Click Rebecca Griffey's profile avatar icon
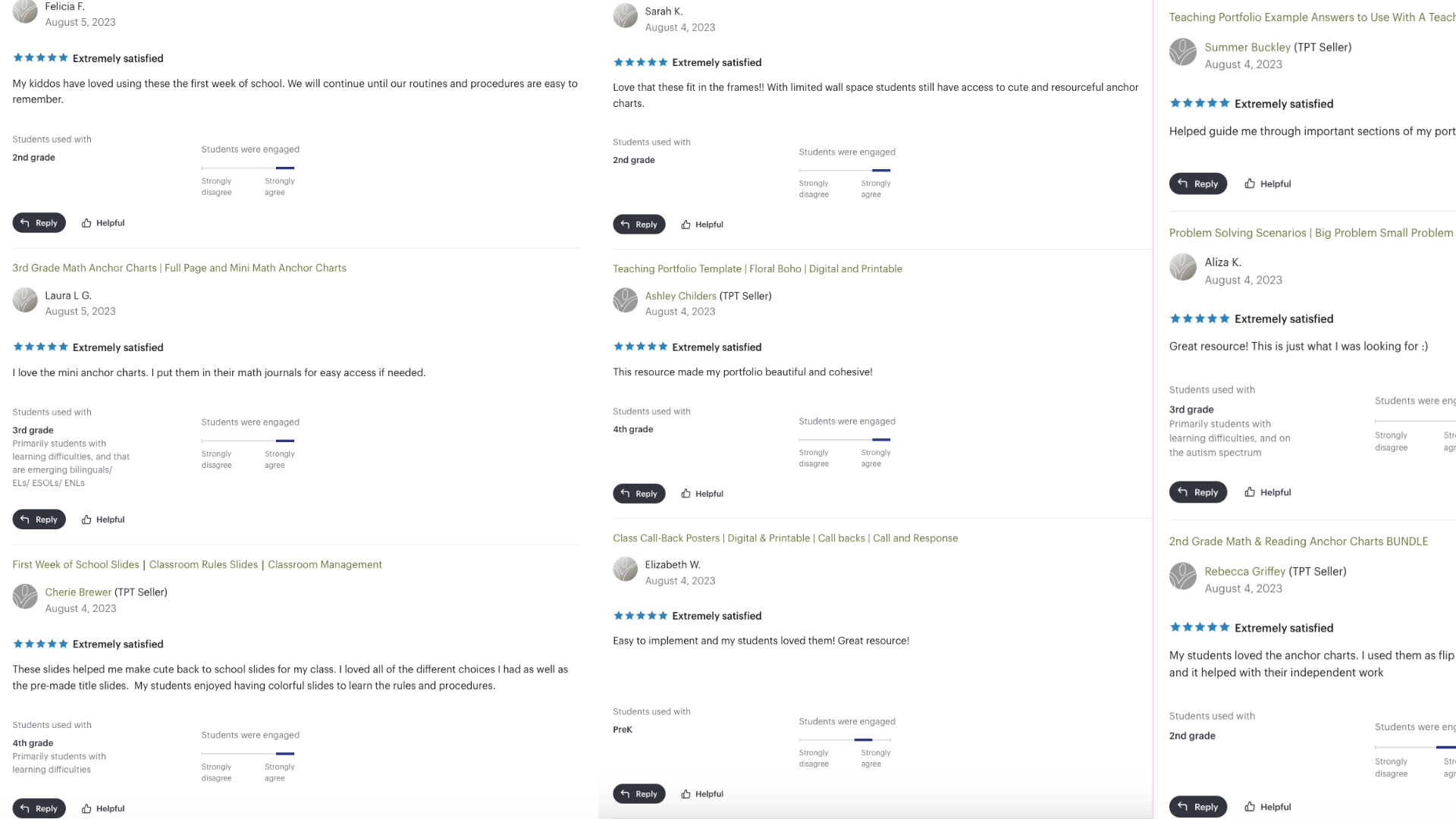 (1182, 576)
